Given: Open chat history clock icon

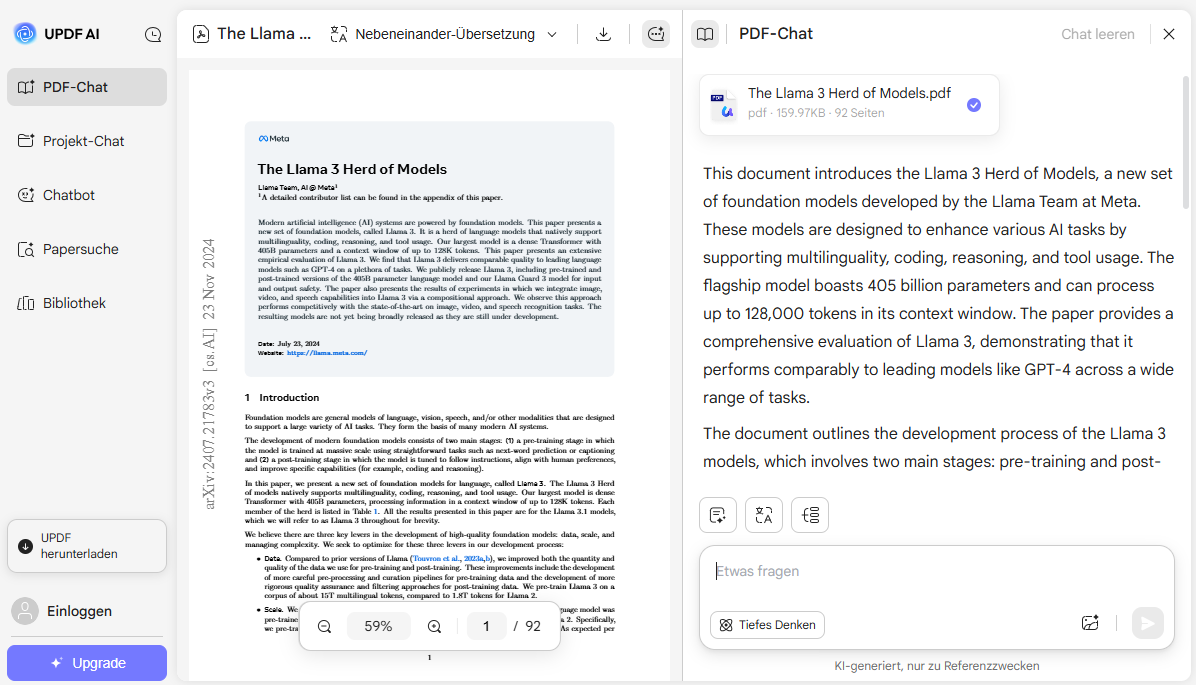Looking at the screenshot, I should 153,34.
